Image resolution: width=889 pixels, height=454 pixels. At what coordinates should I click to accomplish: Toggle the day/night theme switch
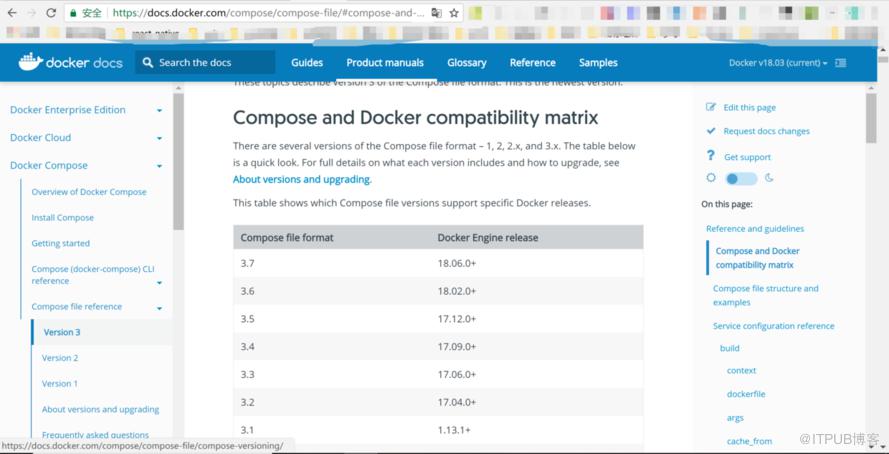tap(741, 179)
